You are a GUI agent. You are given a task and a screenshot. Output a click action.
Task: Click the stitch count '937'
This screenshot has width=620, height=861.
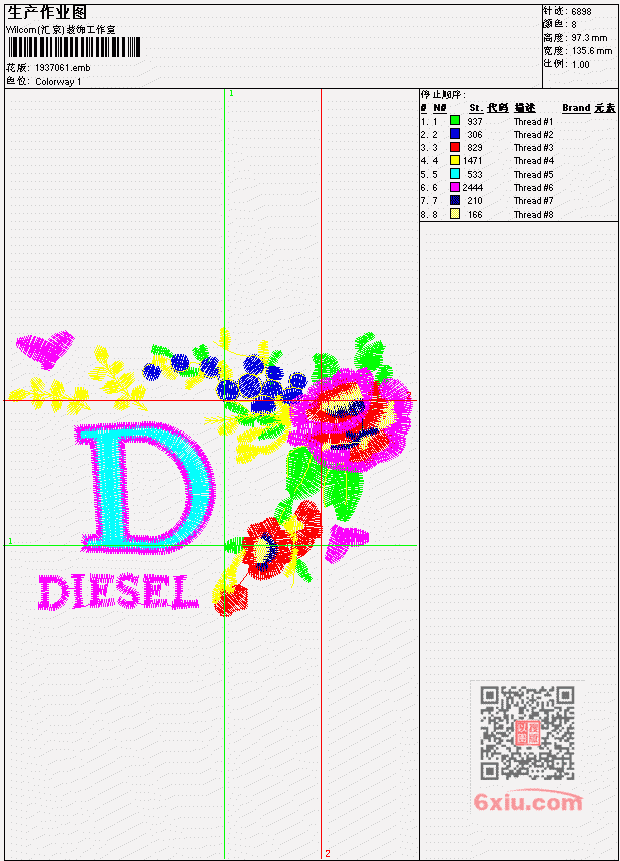474,121
